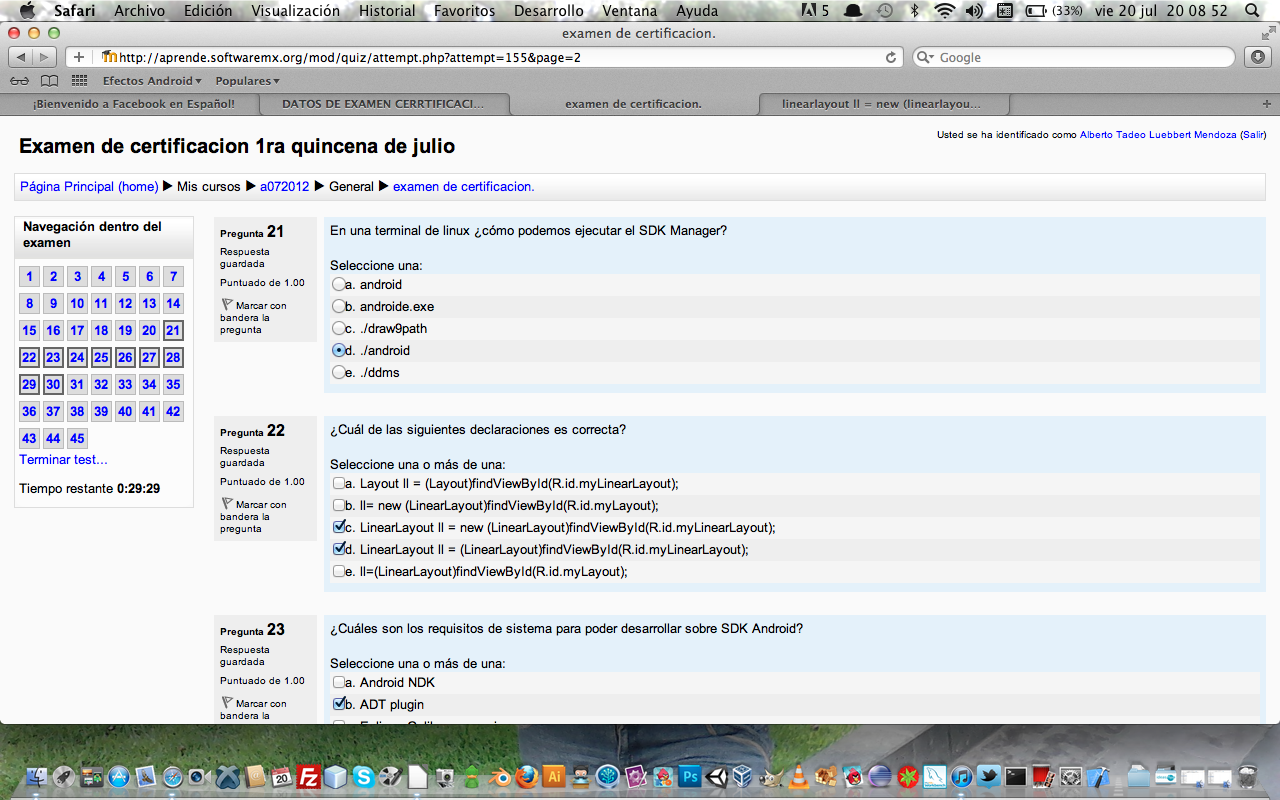This screenshot has height=800, width=1280.
Task: Reload the page using the refresh icon
Action: click(x=891, y=57)
